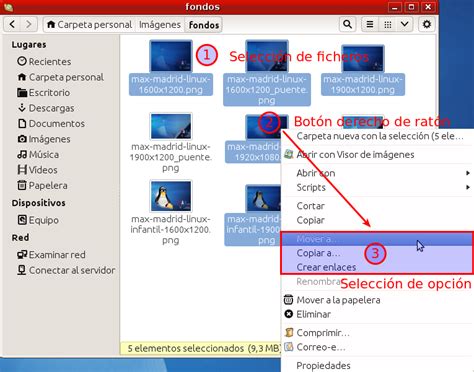
Task: Open Música in the sidebar
Action: coord(38,155)
